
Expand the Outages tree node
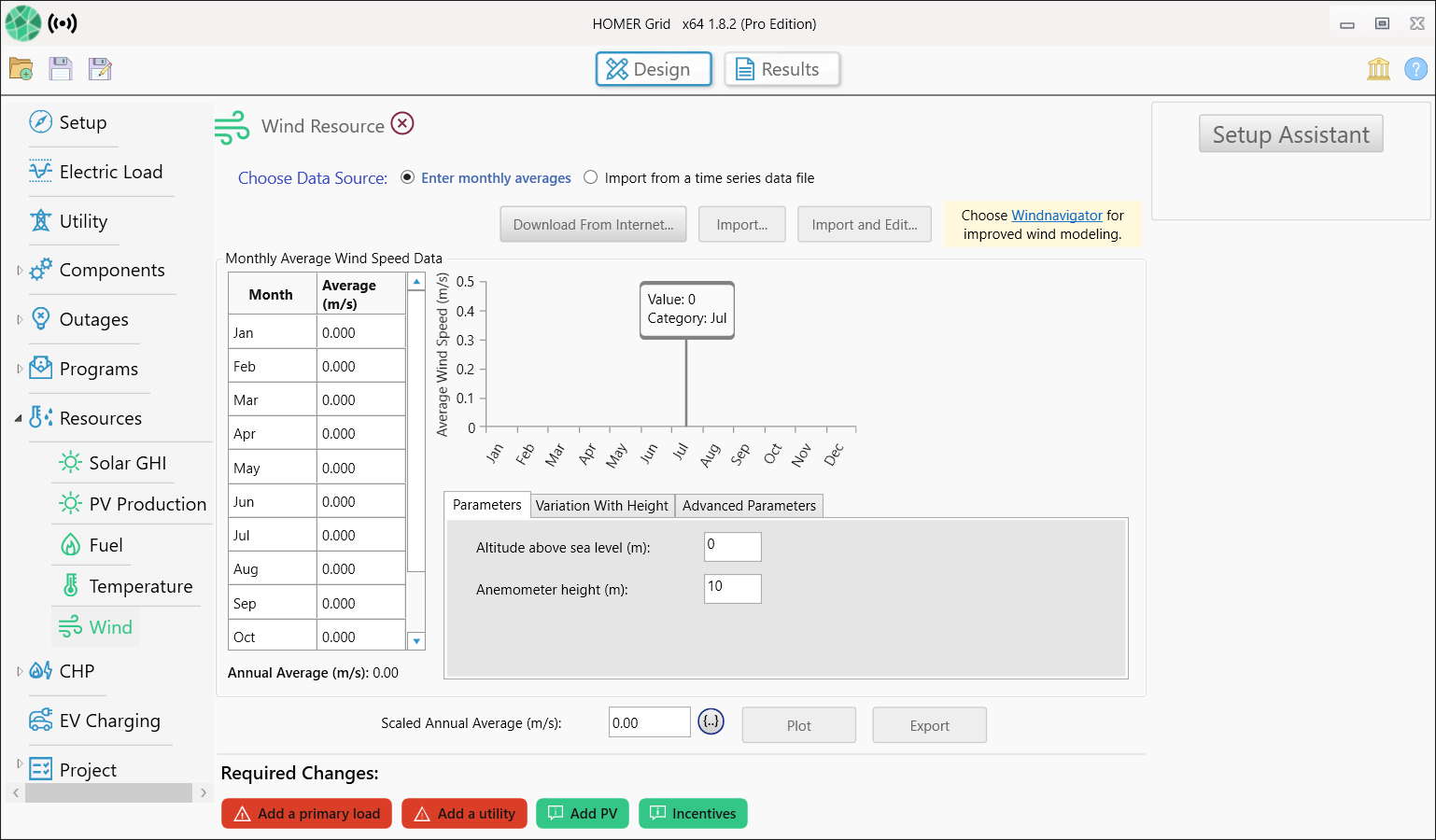[x=20, y=320]
